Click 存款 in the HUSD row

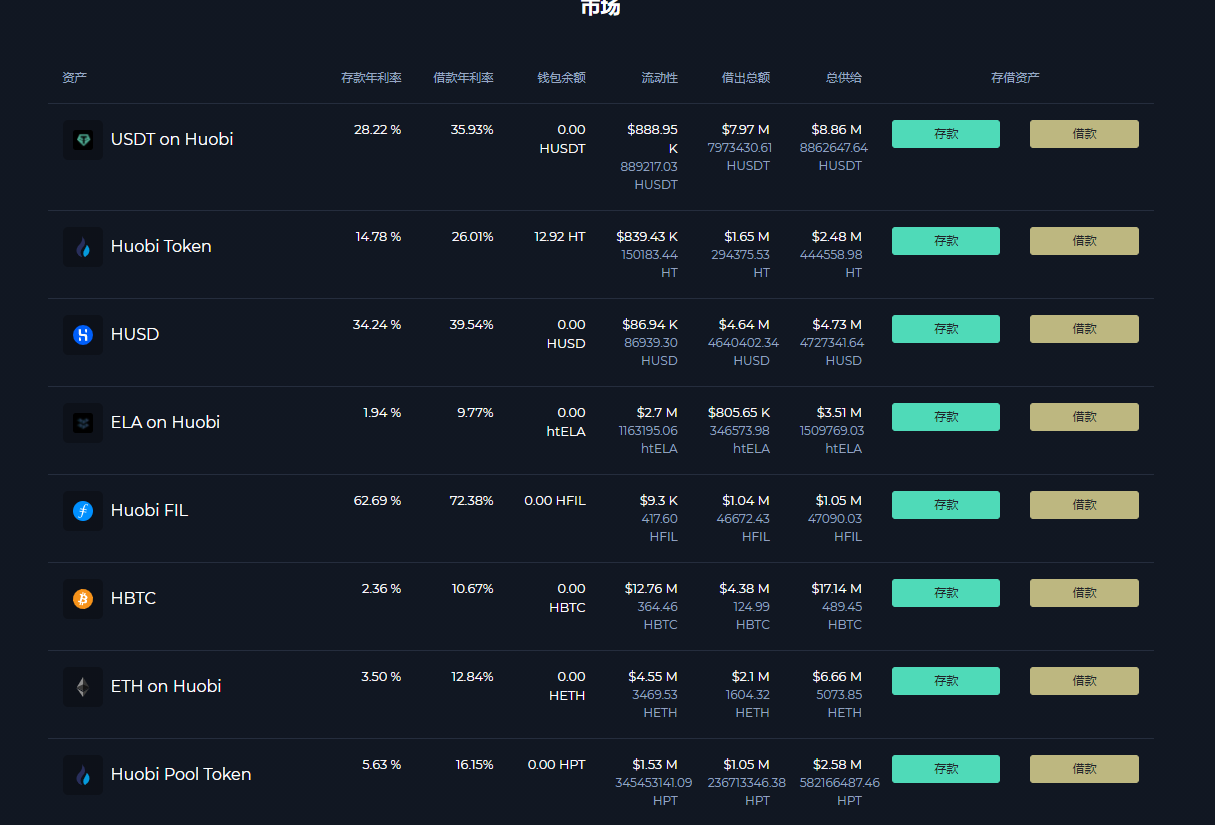[x=946, y=329]
